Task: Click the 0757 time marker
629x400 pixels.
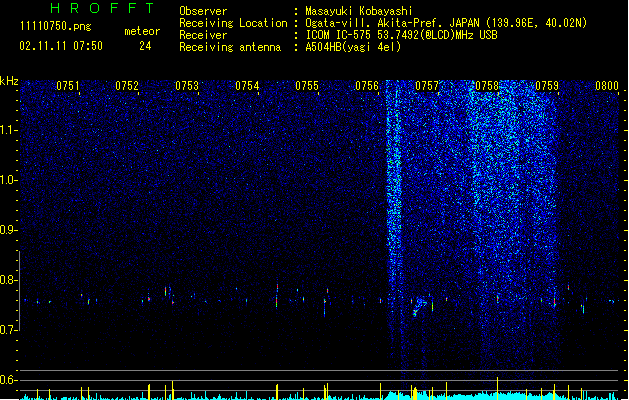Action: tap(427, 86)
